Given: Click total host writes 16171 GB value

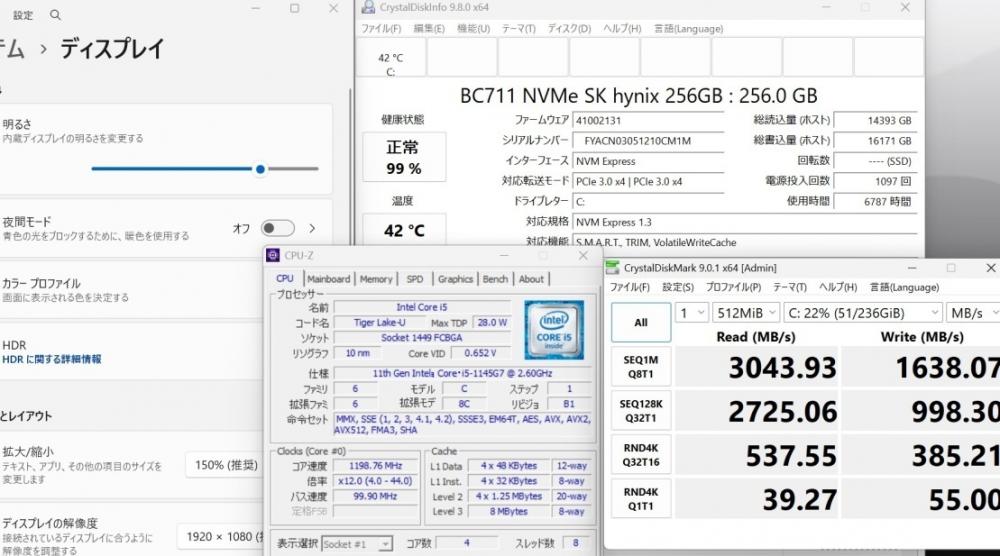Looking at the screenshot, I should pos(875,141).
